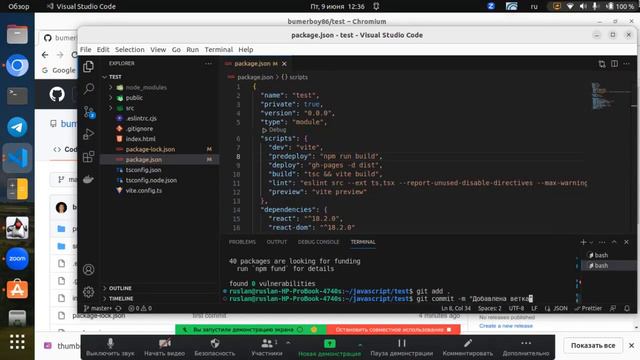Open Telegram from the Ubuntu dock
The width and height of the screenshot is (640, 360).
pyautogui.click(x=17, y=127)
